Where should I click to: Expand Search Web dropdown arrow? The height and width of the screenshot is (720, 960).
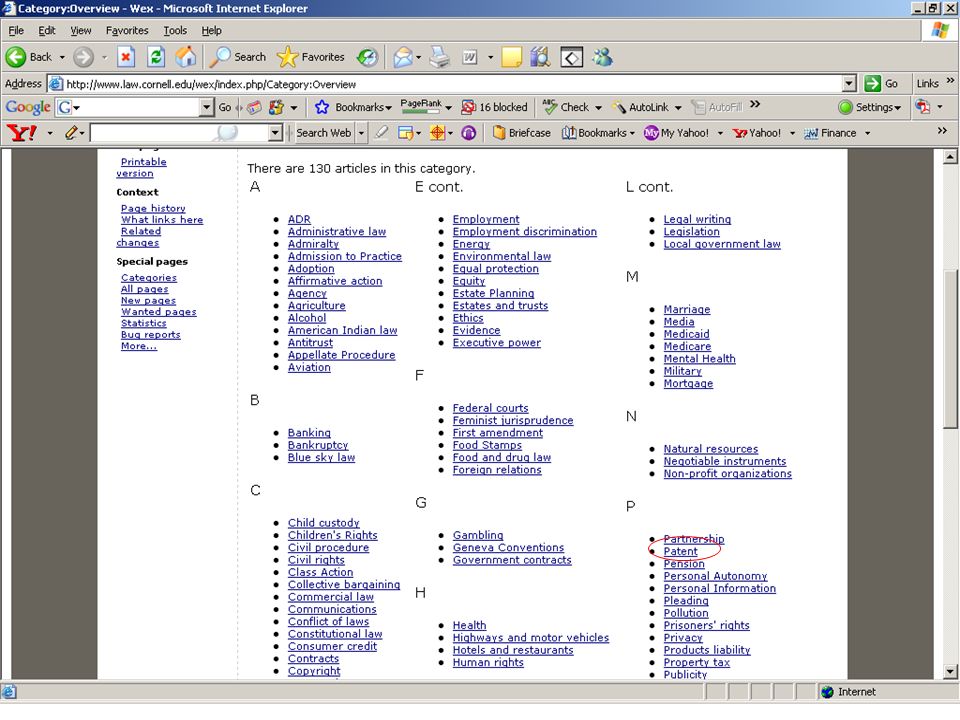361,133
